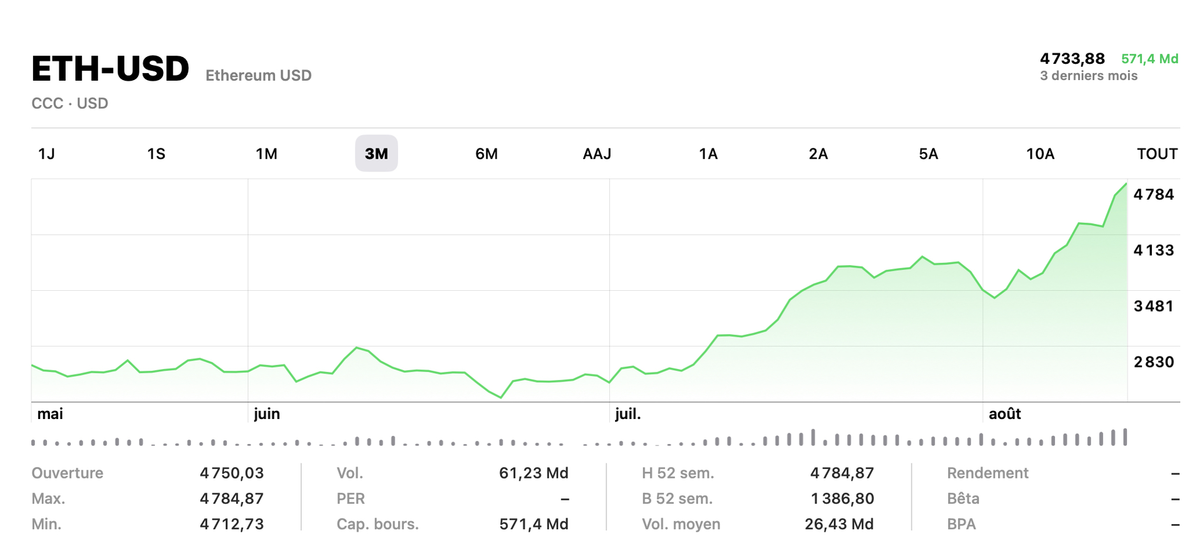Select the 1J time range tab
The image size is (1200, 556).
coord(46,154)
